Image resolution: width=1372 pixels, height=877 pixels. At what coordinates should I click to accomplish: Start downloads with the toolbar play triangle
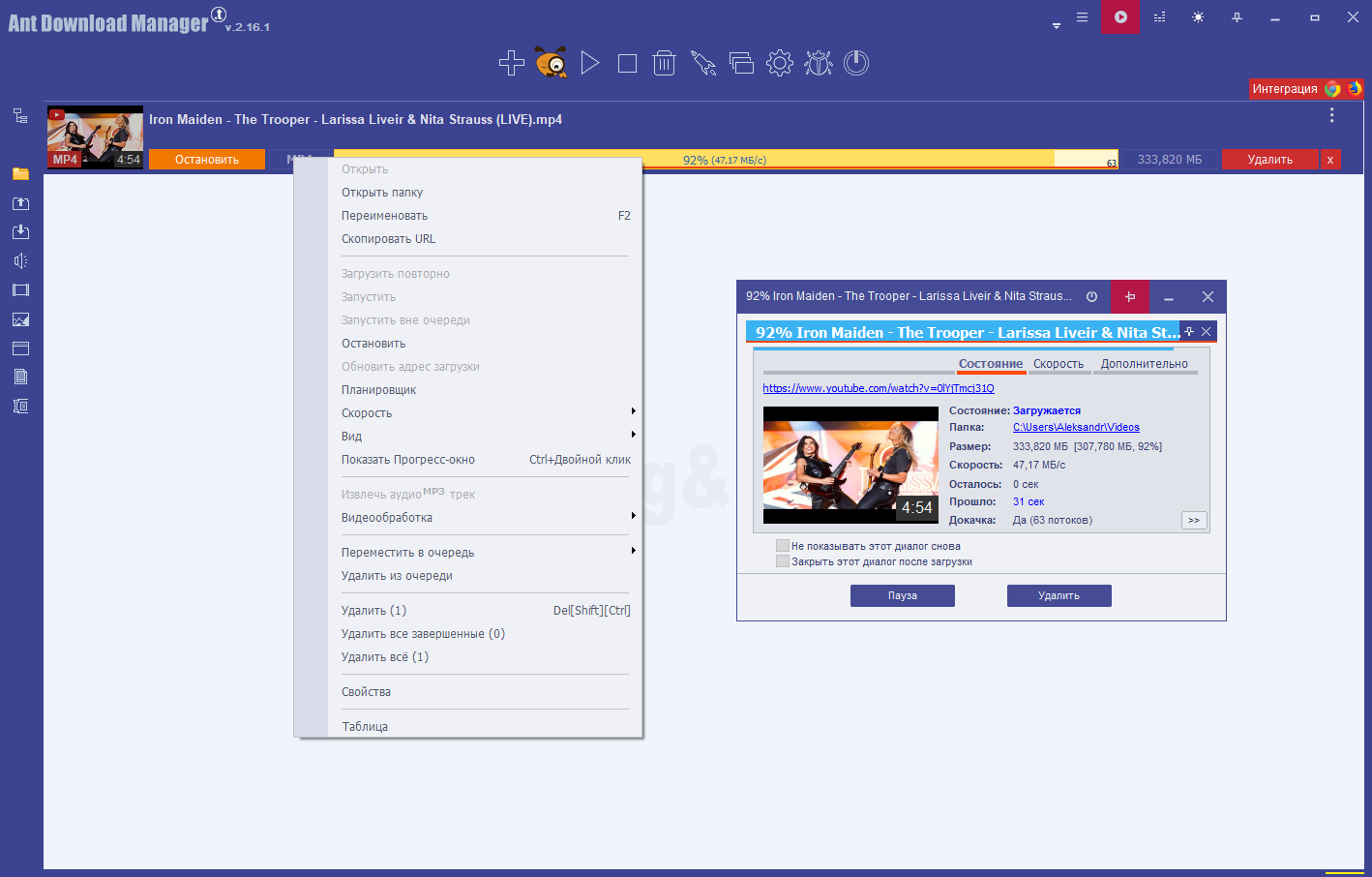coord(589,63)
